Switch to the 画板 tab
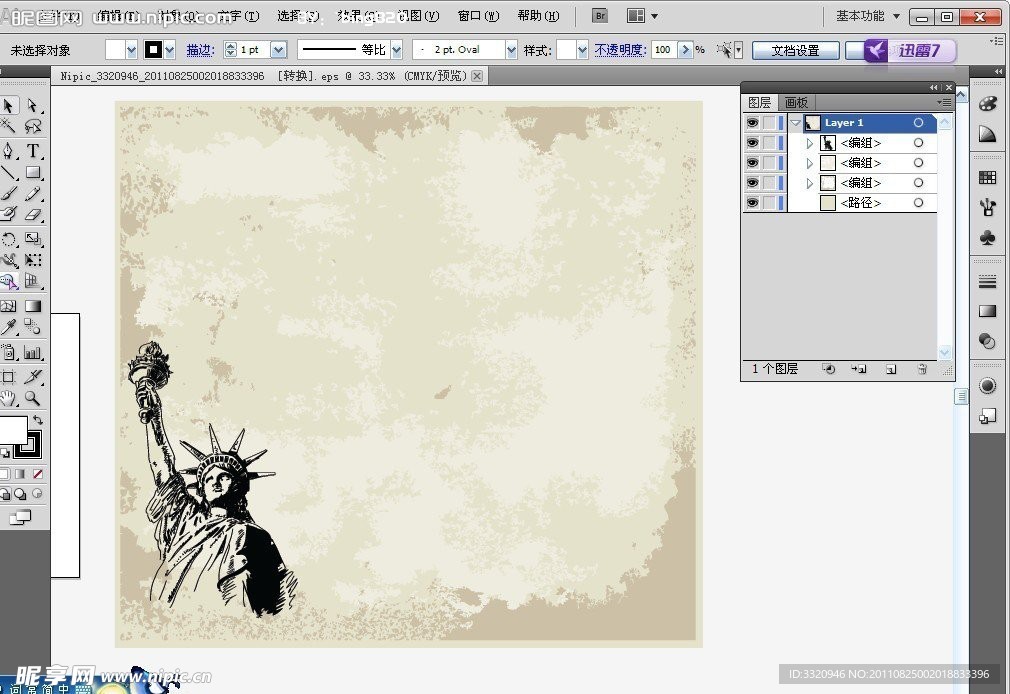Image resolution: width=1010 pixels, height=694 pixels. point(796,102)
